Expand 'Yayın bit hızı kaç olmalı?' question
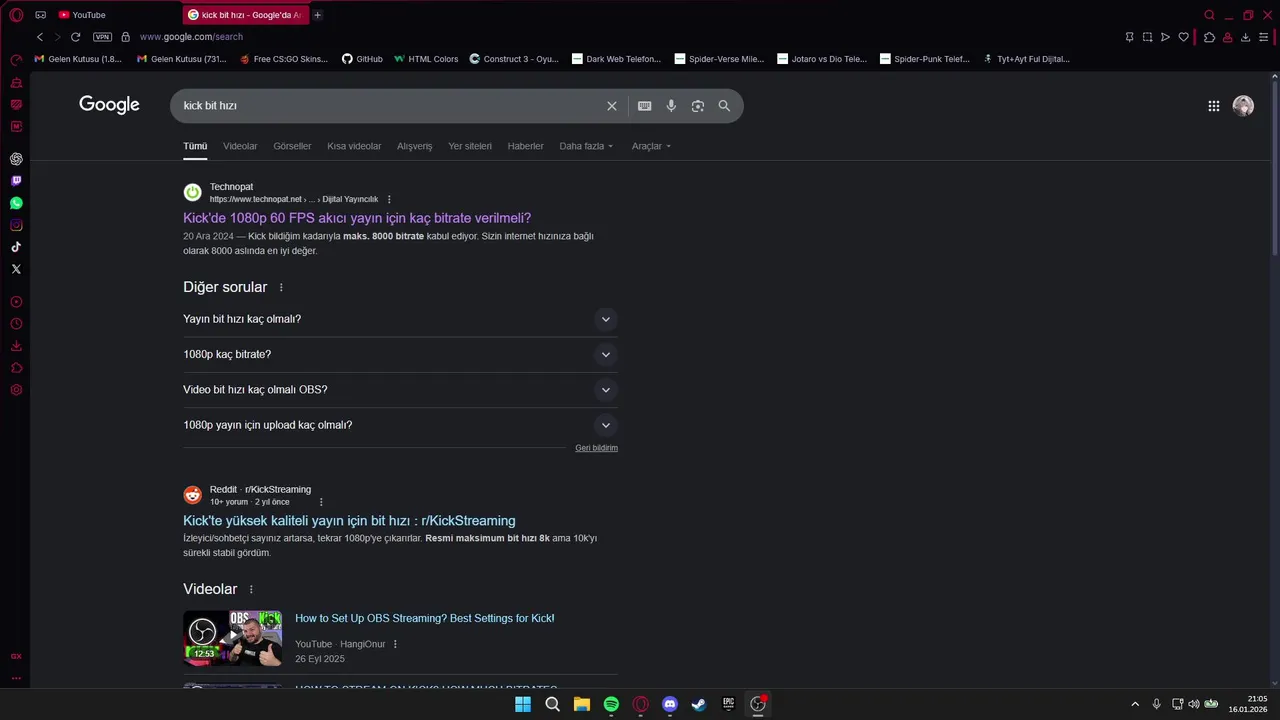This screenshot has width=1280, height=720. (x=400, y=319)
